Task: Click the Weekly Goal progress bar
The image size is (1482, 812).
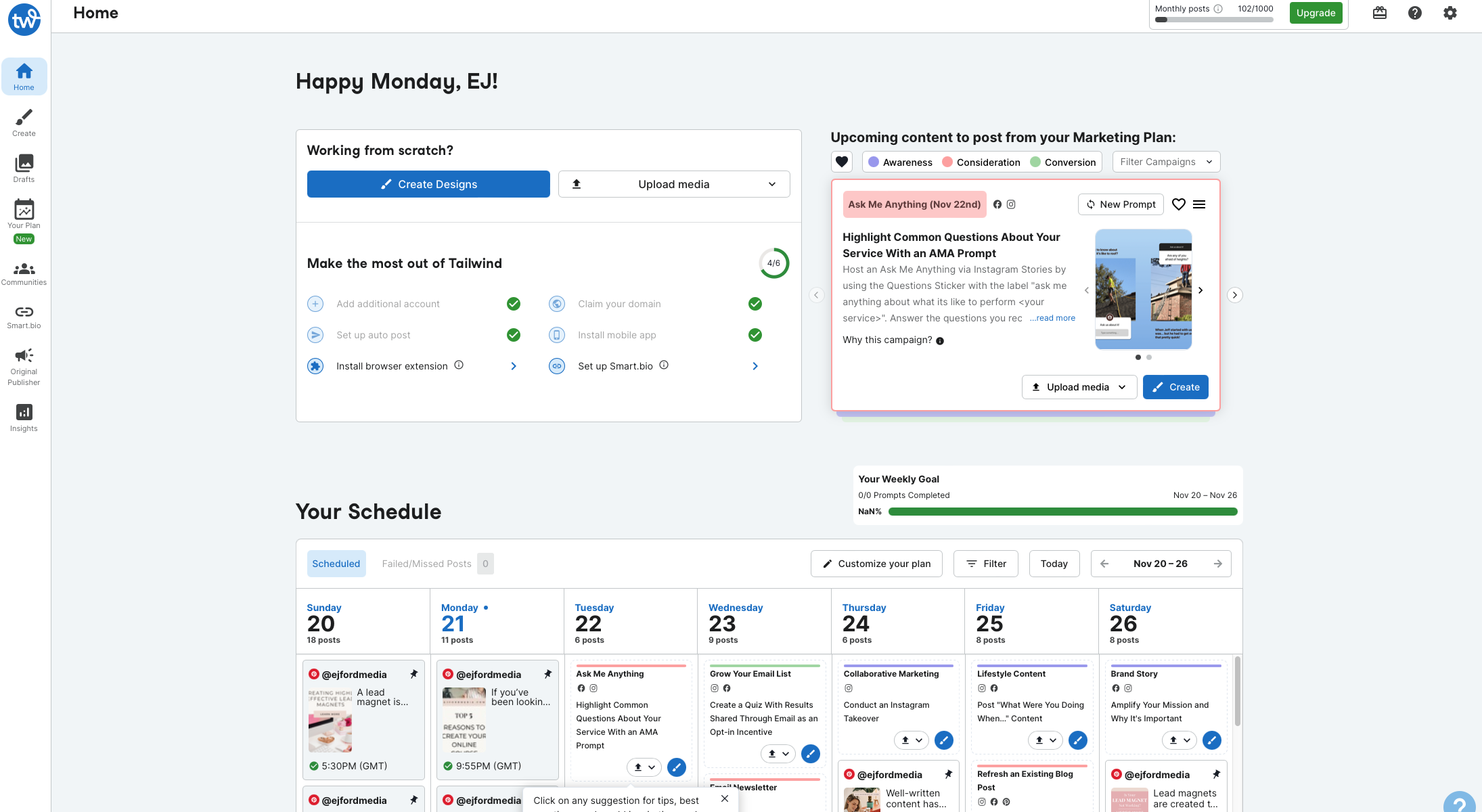Action: pyautogui.click(x=1062, y=512)
